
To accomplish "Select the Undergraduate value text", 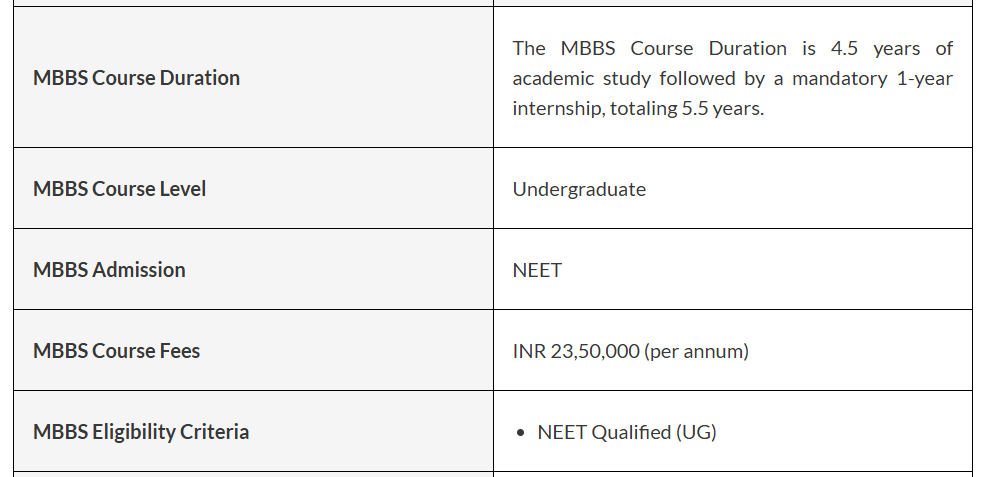I will click(579, 189).
